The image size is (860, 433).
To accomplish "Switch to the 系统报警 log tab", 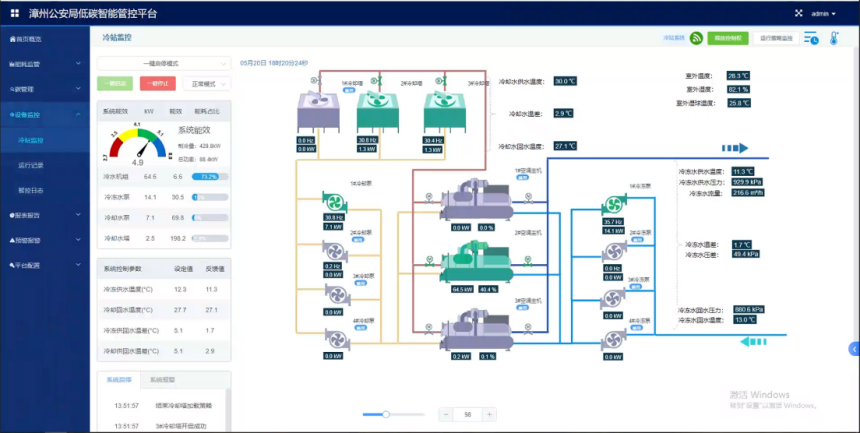I will tap(162, 380).
